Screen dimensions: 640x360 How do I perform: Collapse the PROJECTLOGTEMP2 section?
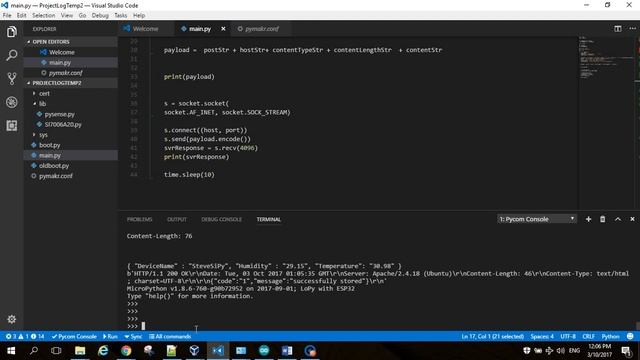coord(71,83)
